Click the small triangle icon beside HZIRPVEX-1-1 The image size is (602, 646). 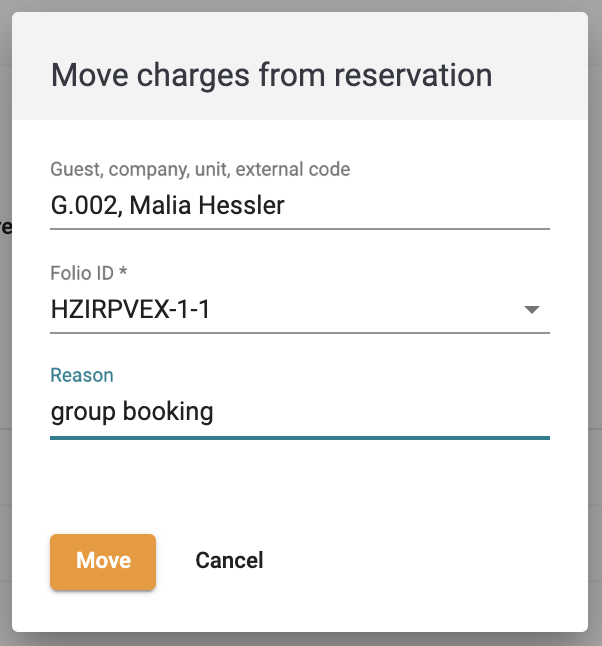(532, 309)
